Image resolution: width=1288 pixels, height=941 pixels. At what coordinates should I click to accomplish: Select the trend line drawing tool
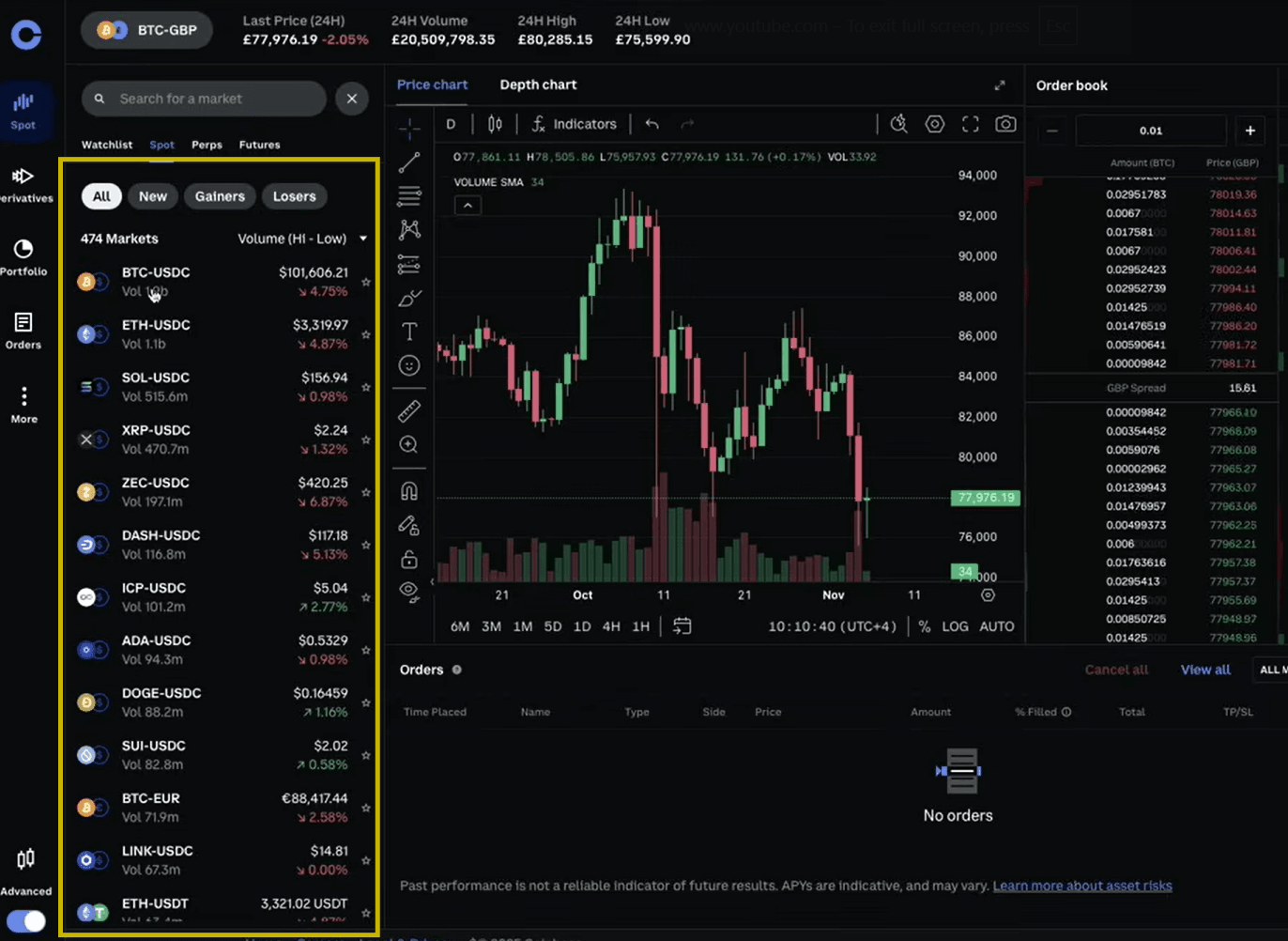(x=409, y=163)
